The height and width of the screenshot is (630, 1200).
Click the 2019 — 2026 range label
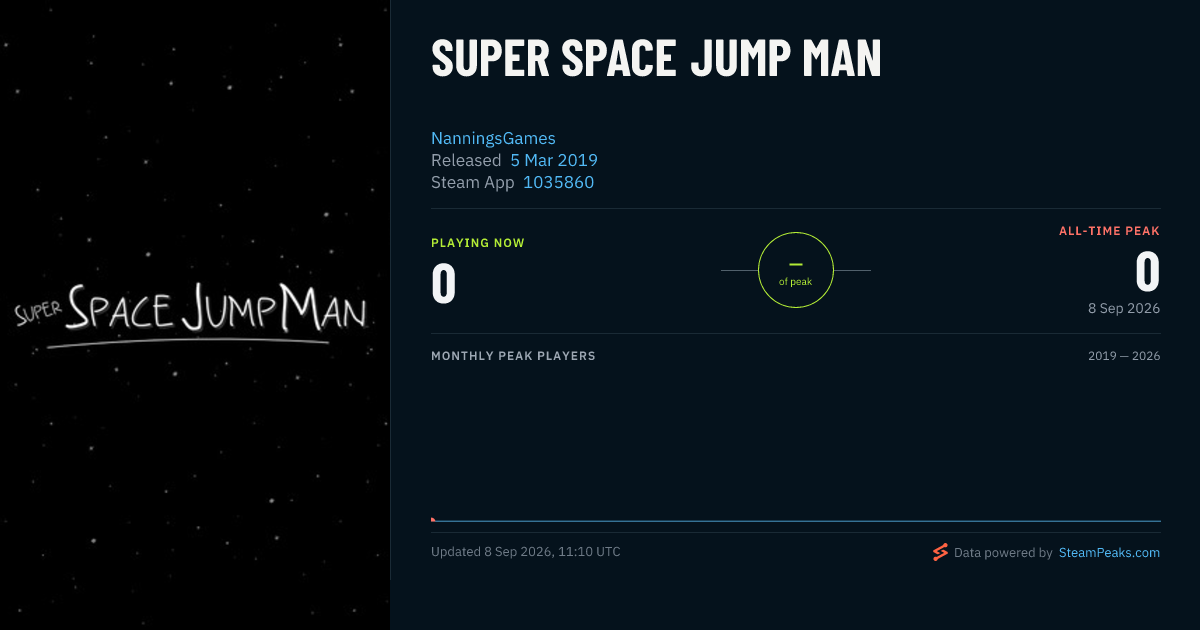[1124, 356]
